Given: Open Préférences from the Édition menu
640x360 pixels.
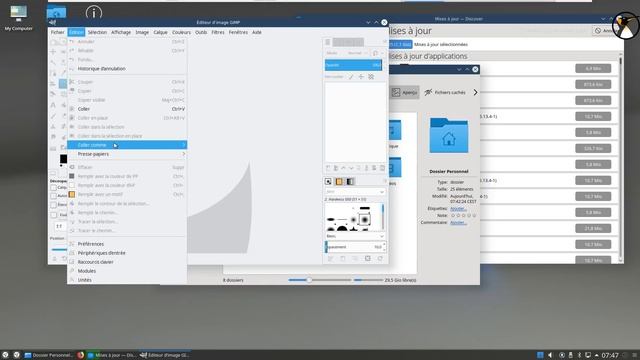Looking at the screenshot, I should (127, 244).
